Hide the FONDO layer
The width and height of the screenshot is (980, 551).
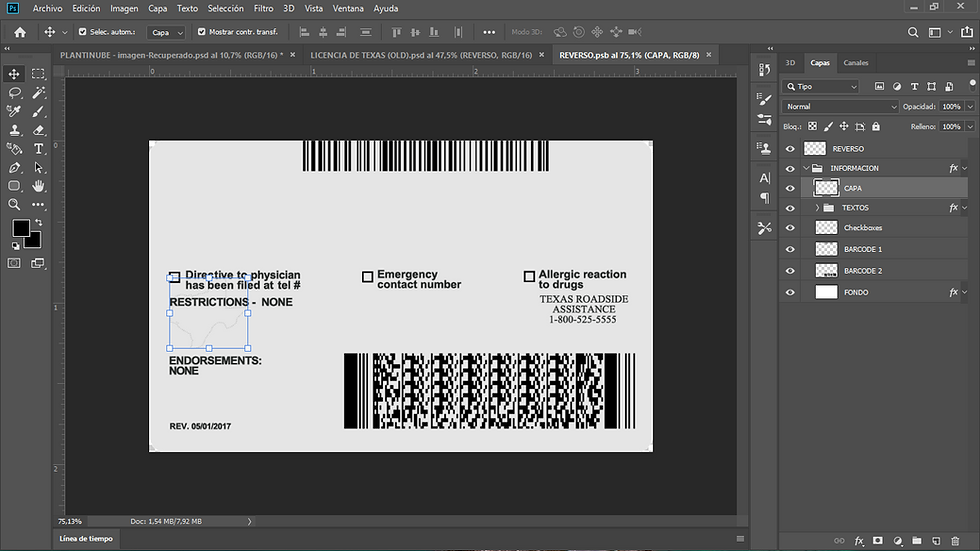tap(790, 292)
